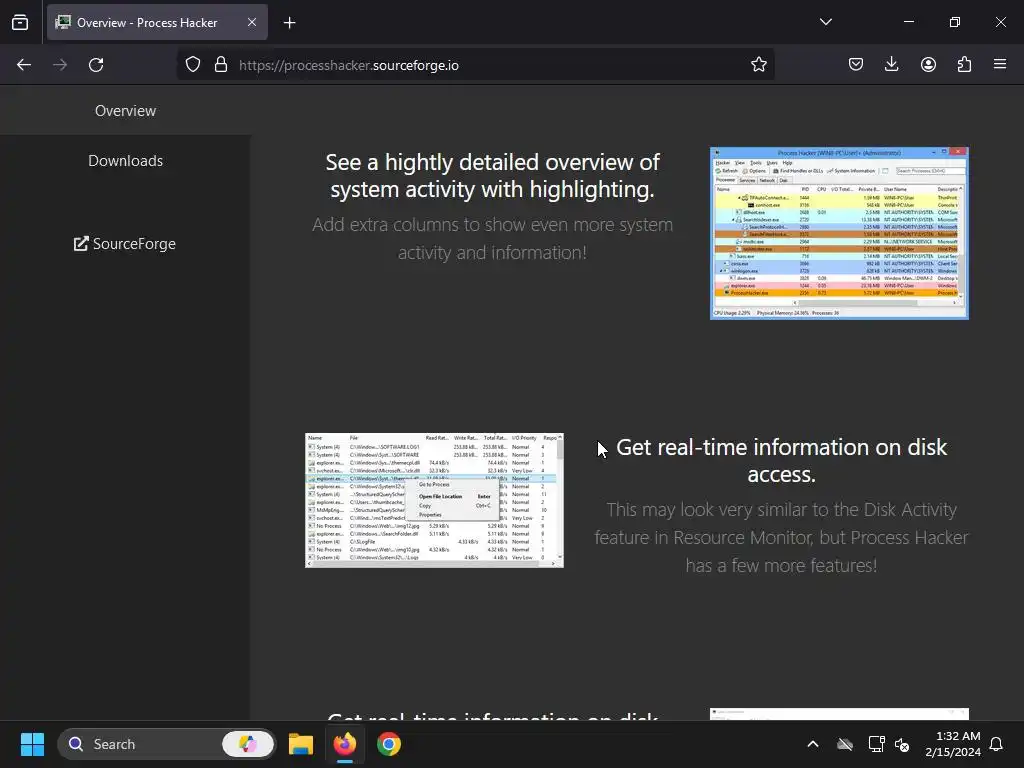Image resolution: width=1024 pixels, height=768 pixels.
Task: Go to the Downloads sidebar page
Action: [125, 161]
